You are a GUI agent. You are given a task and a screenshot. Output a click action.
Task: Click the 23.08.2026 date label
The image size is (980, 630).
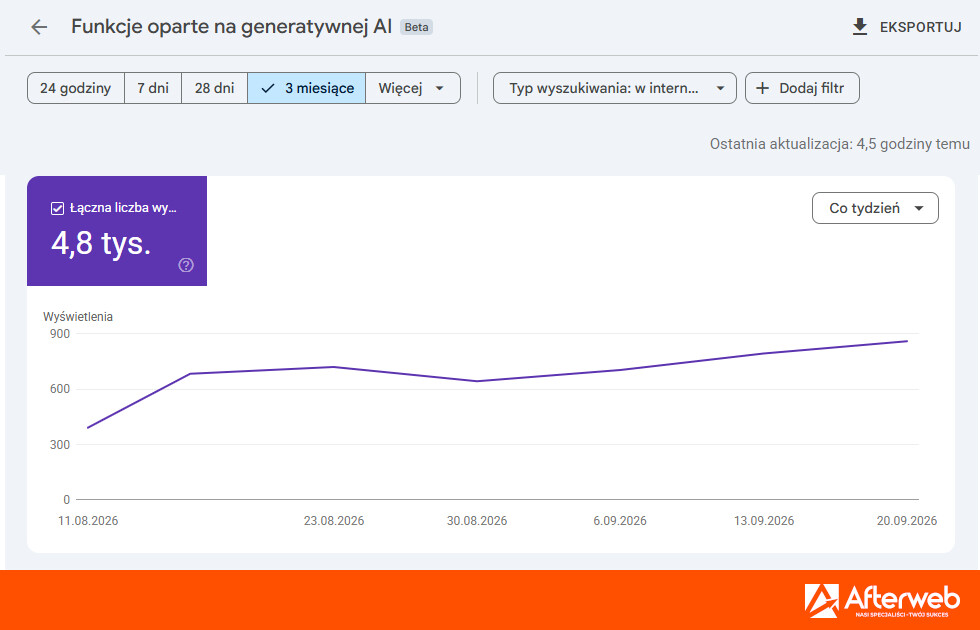[334, 521]
